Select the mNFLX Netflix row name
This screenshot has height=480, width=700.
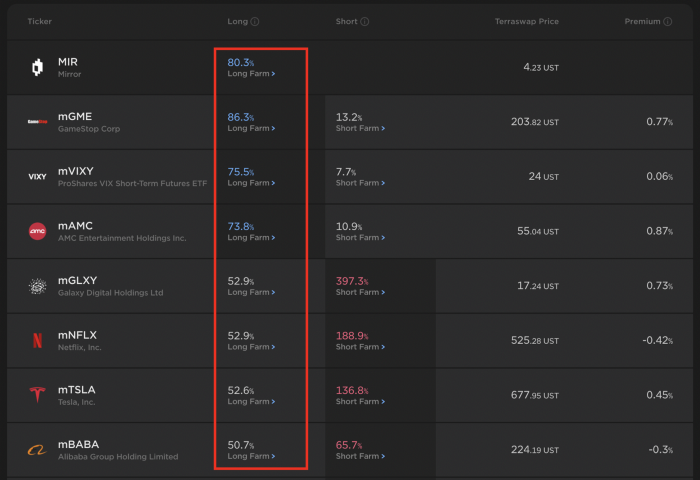[77, 335]
